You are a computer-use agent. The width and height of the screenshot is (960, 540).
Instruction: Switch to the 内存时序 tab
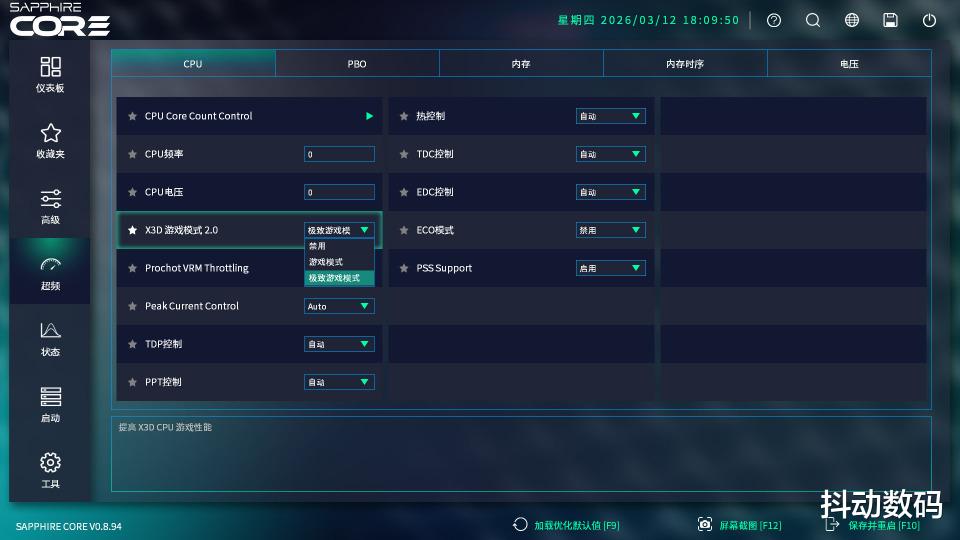pyautogui.click(x=685, y=64)
